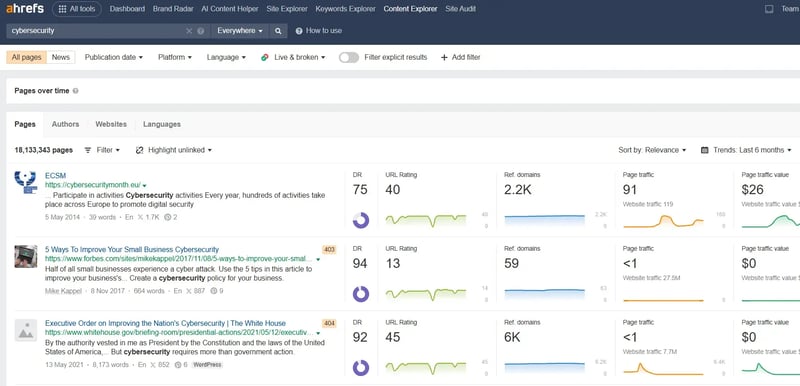Click the Forbes 887 X shares icon
Viewport: 800px width, 386px height.
tap(189, 291)
